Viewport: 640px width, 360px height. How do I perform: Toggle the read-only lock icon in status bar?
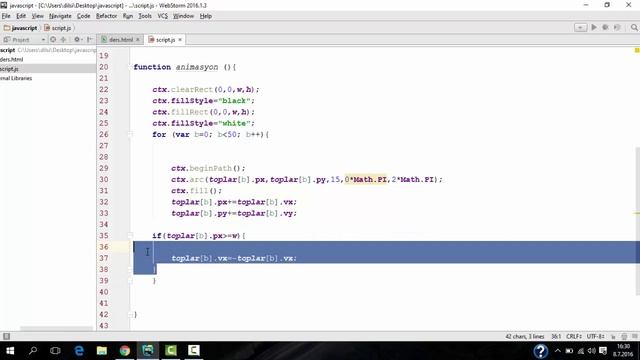click(x=613, y=337)
